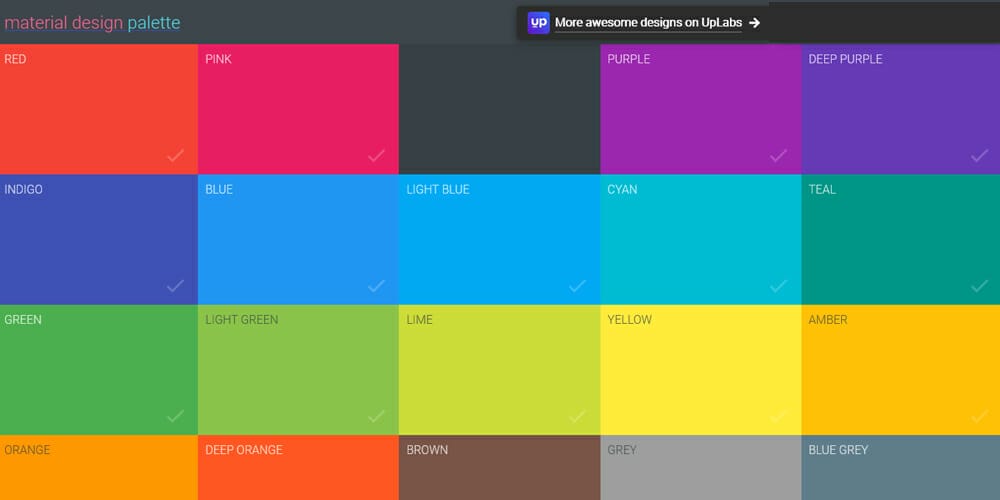Click the checkmark icon in the Red tile
Image resolution: width=1000 pixels, height=500 pixels.
(175, 156)
